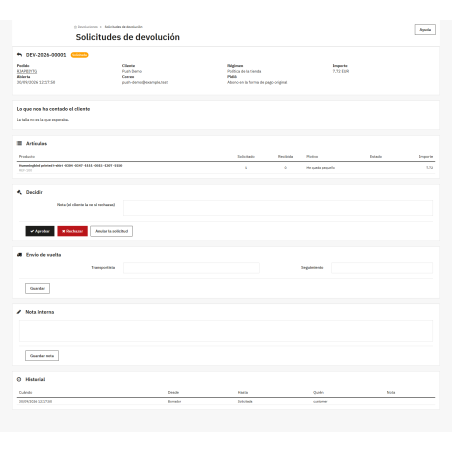
Task: Click the 'customer' cell in the Historial row
Action: coord(320,401)
